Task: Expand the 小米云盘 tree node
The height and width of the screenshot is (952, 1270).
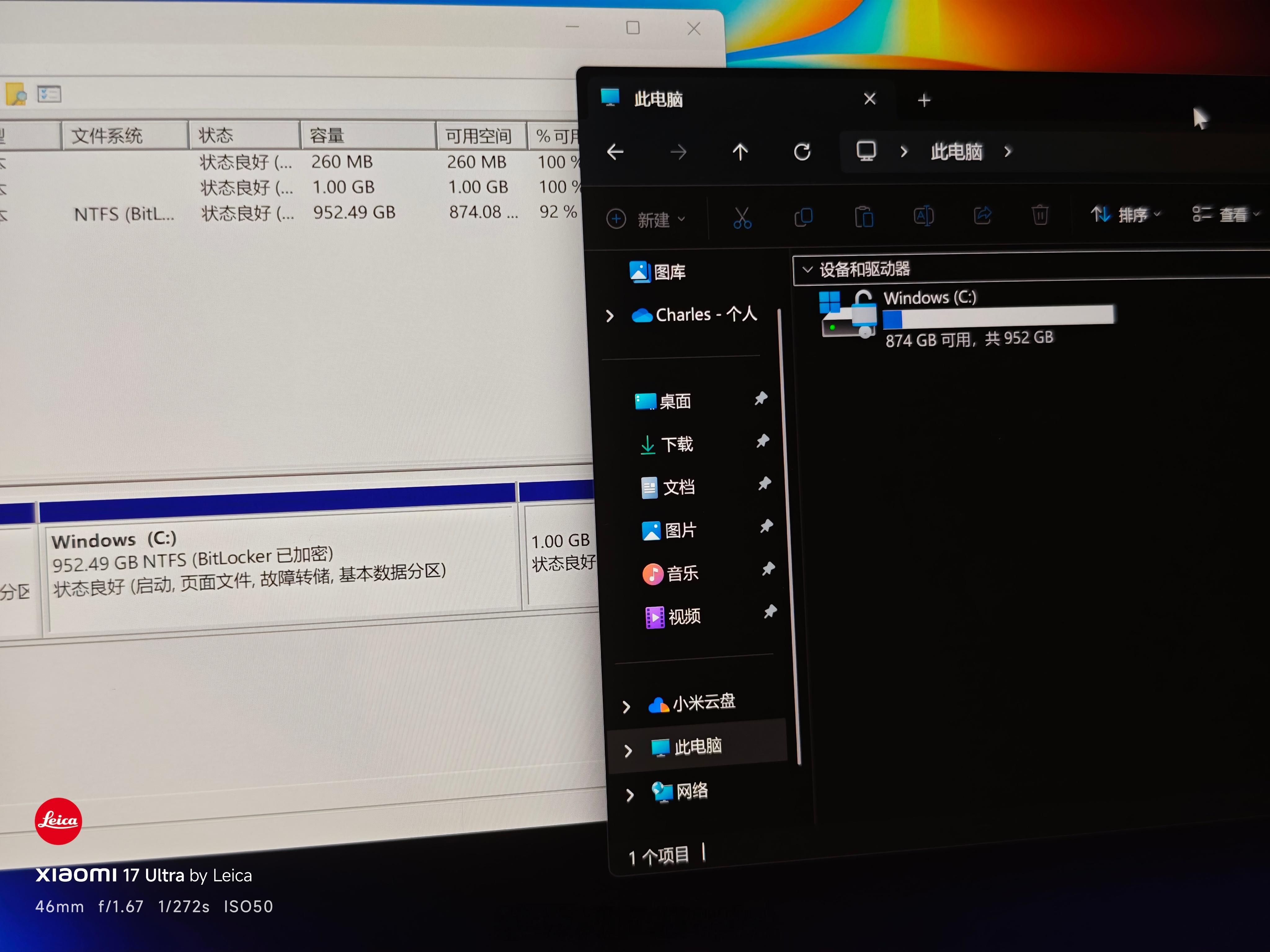Action: coord(626,706)
